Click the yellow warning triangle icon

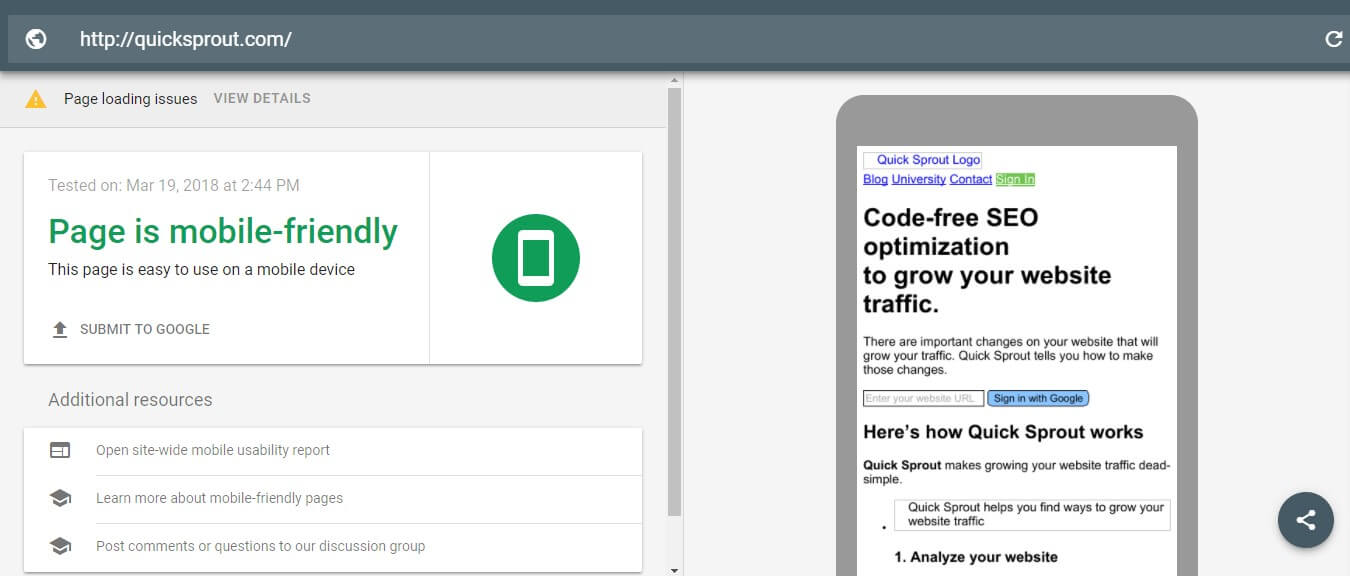[x=36, y=99]
